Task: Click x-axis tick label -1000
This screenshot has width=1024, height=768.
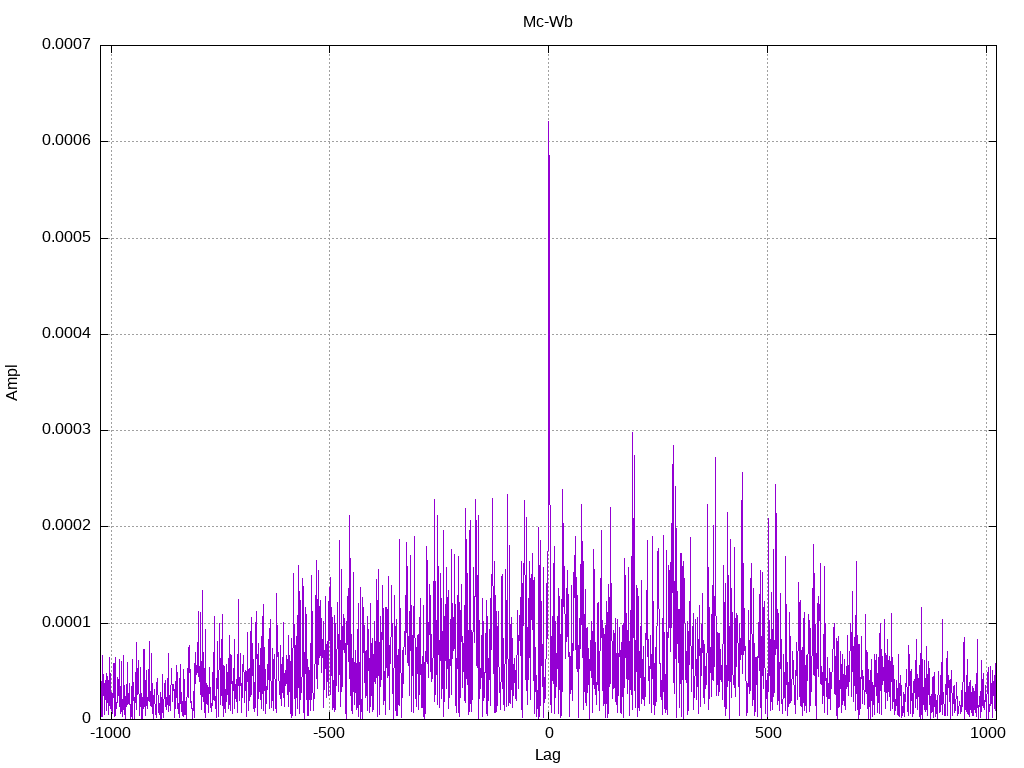Action: (111, 733)
